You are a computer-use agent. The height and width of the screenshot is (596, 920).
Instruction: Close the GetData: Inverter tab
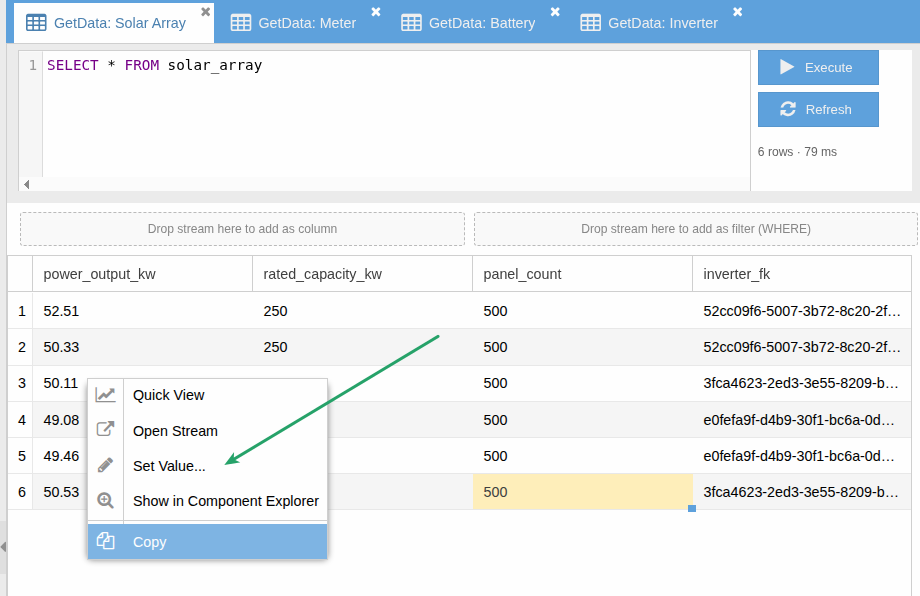pyautogui.click(x=738, y=12)
